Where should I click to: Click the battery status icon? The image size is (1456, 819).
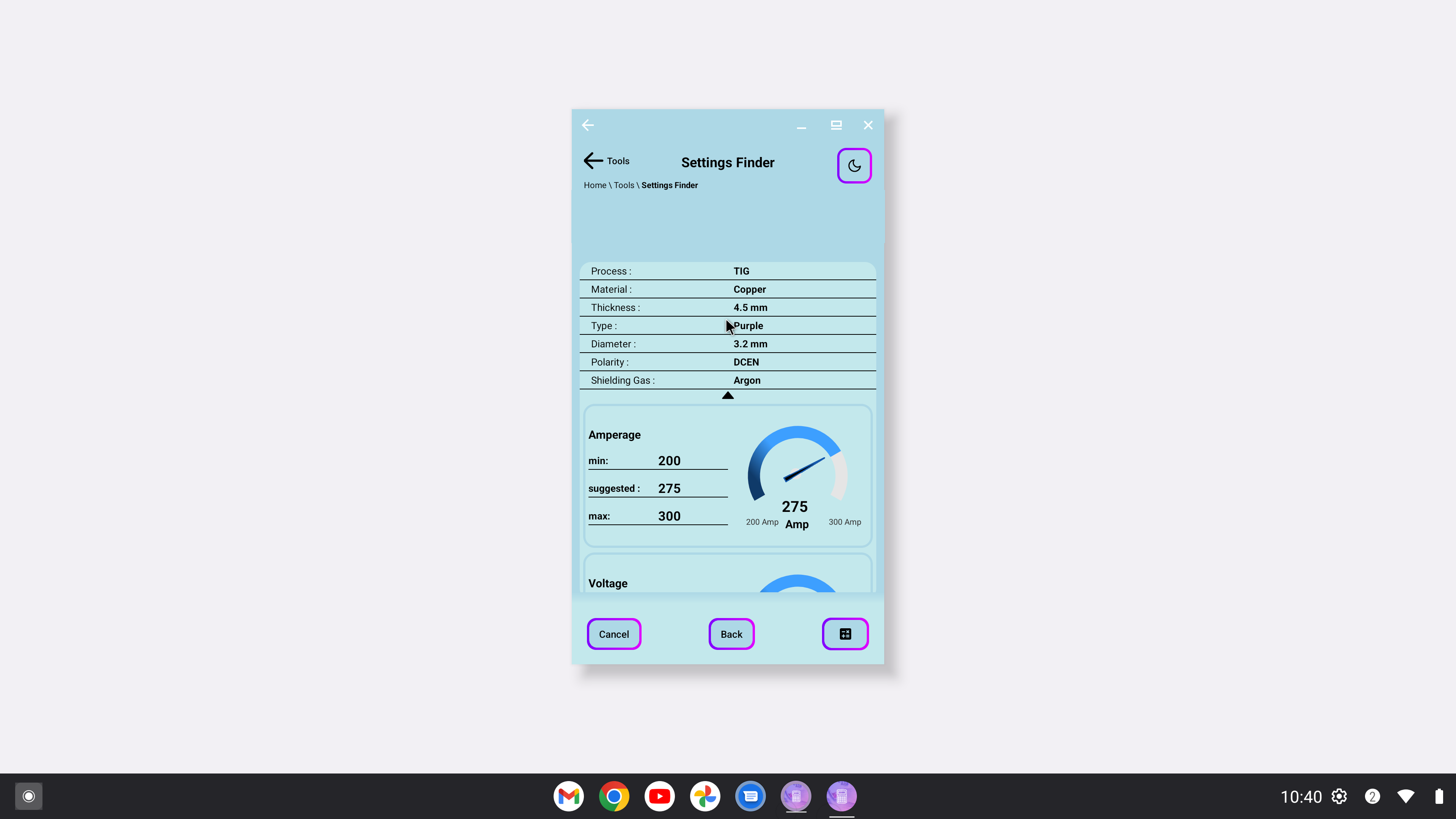(x=1439, y=796)
